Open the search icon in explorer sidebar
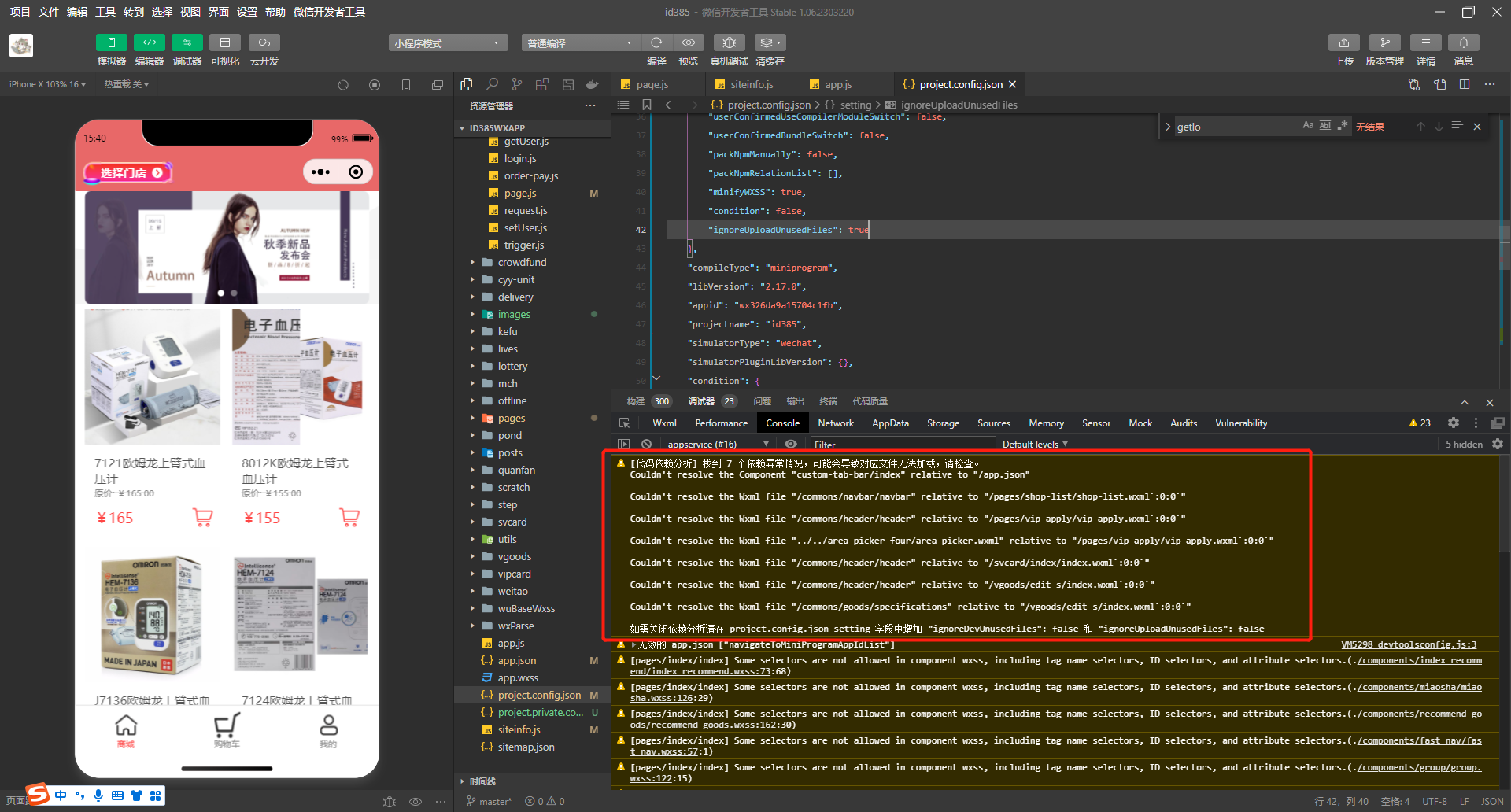1511x812 pixels. click(492, 84)
